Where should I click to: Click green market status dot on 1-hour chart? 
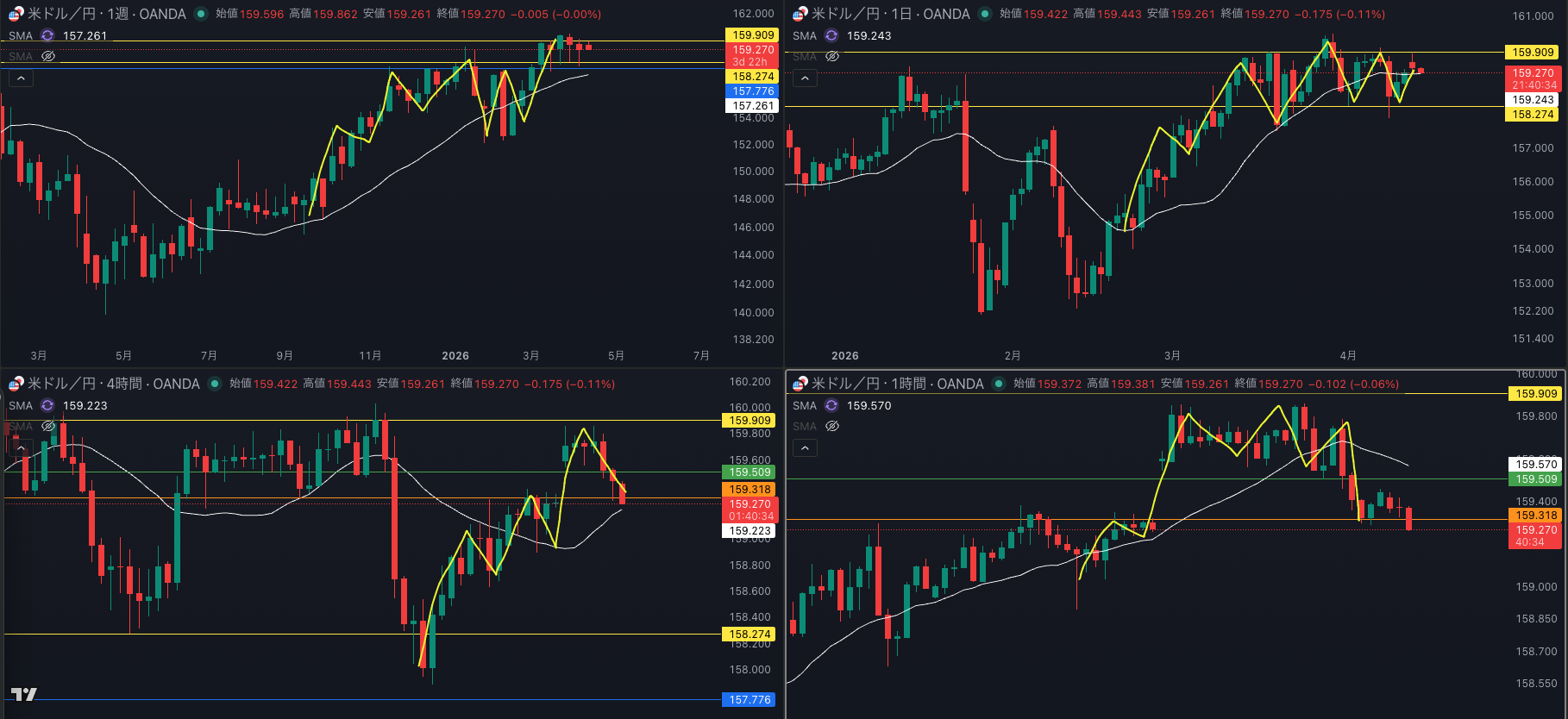pyautogui.click(x=999, y=384)
